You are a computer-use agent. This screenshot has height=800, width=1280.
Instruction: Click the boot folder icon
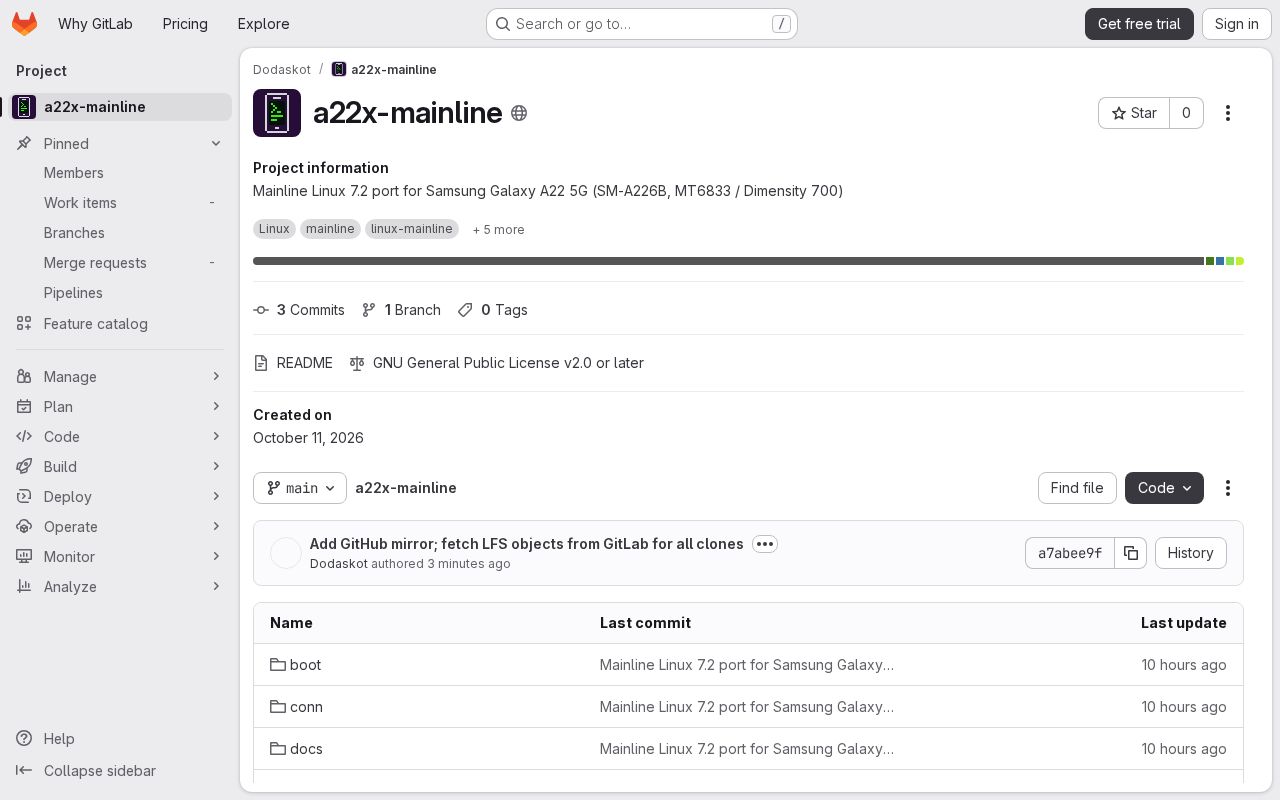click(x=278, y=665)
